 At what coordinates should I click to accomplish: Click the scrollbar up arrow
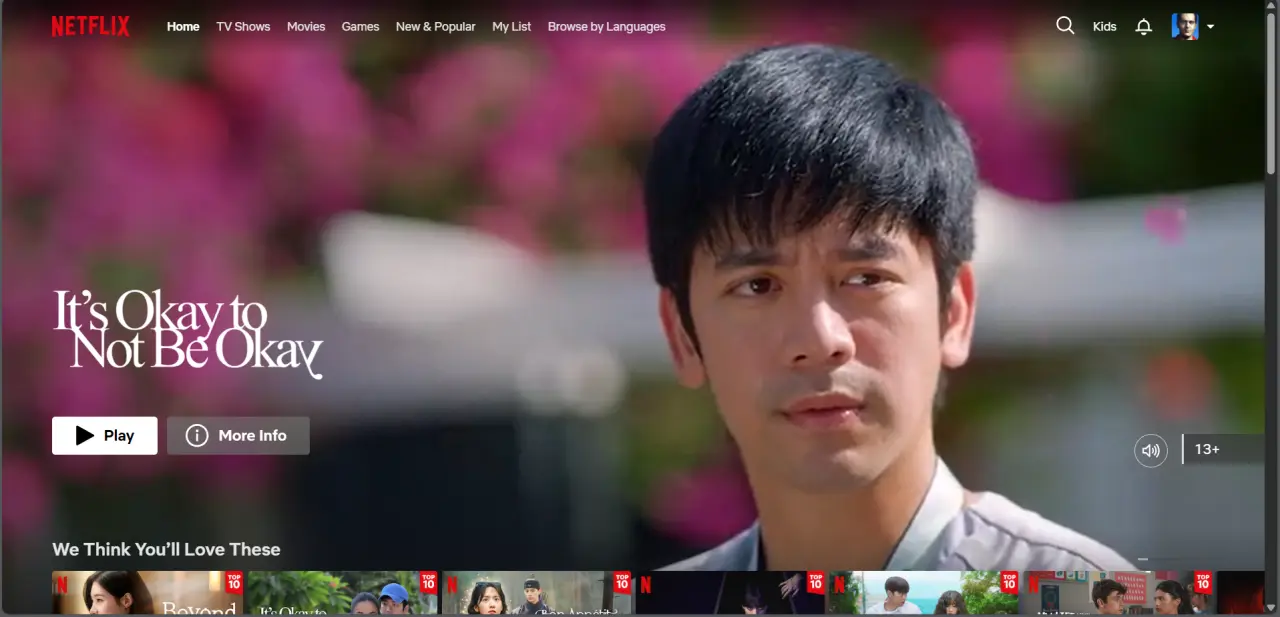click(x=1271, y=7)
